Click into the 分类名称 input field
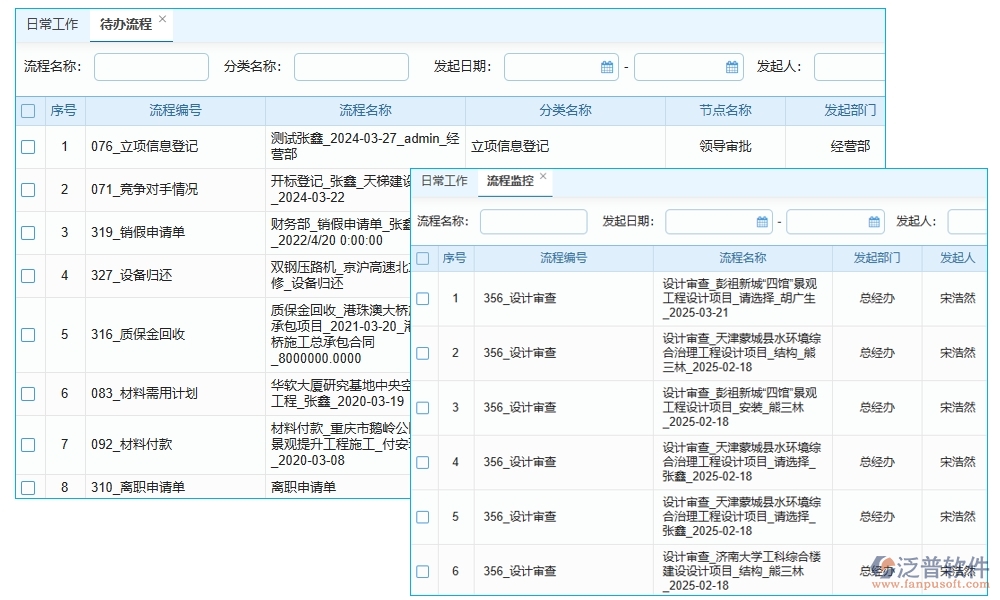Viewport: 1000px width, 600px height. click(352, 66)
